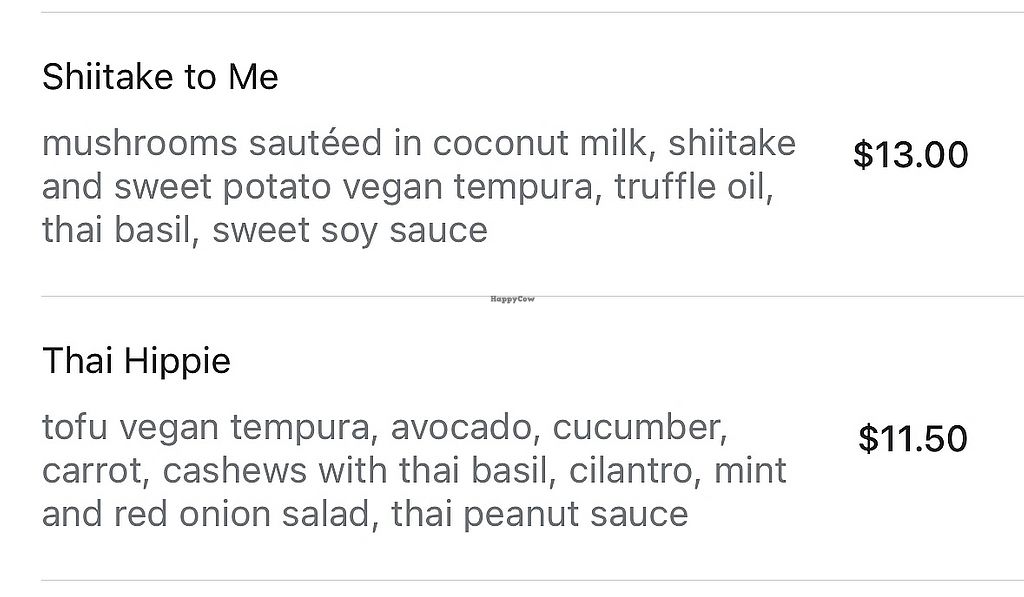Click the $13.00 price

click(x=910, y=155)
